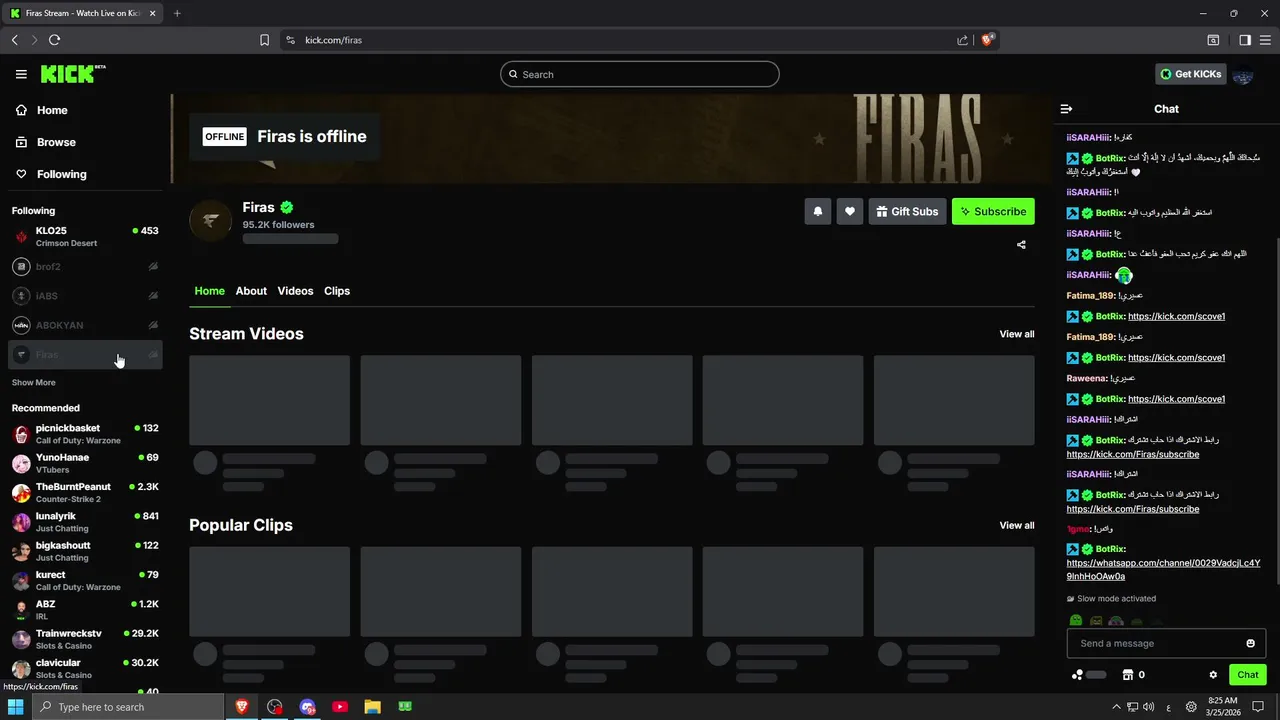
Task: Open the emoji picker in message box
Action: tap(1250, 643)
